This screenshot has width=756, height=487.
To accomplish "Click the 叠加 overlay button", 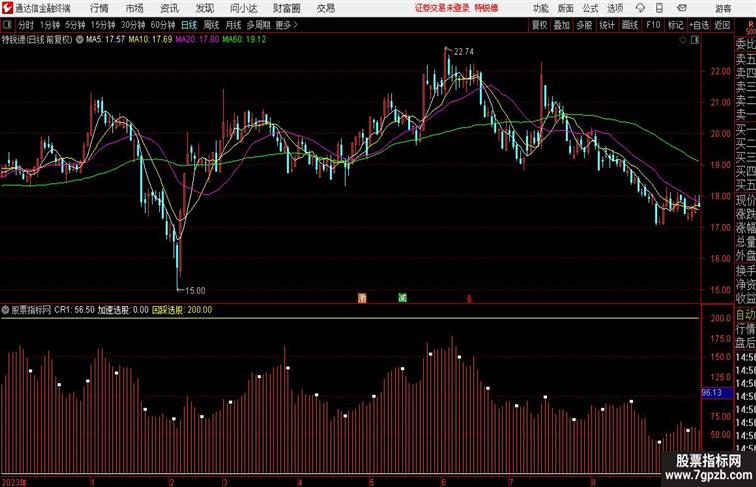I will 562,25.
